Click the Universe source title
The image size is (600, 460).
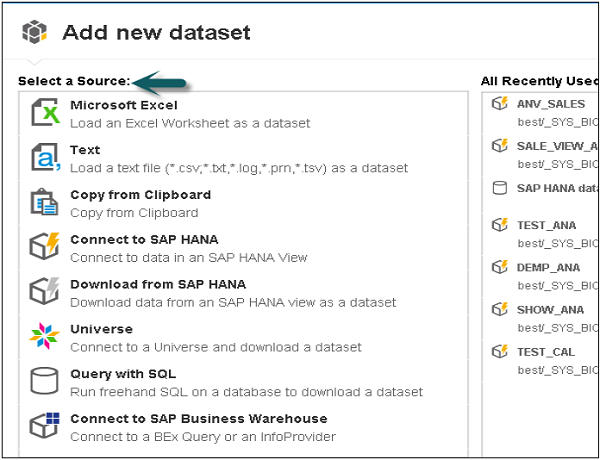101,329
